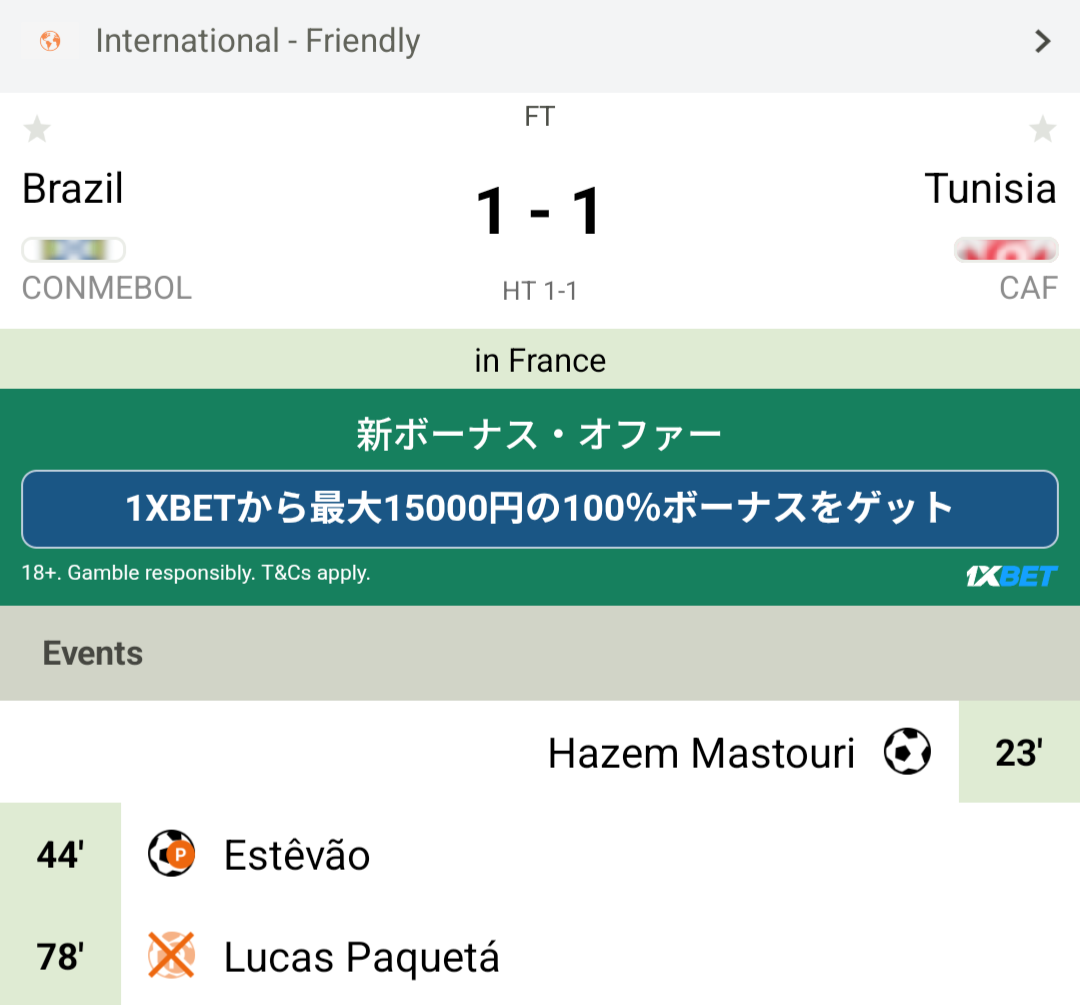Expand competition with the right chevron arrow
This screenshot has height=1005, width=1080.
[1043, 42]
